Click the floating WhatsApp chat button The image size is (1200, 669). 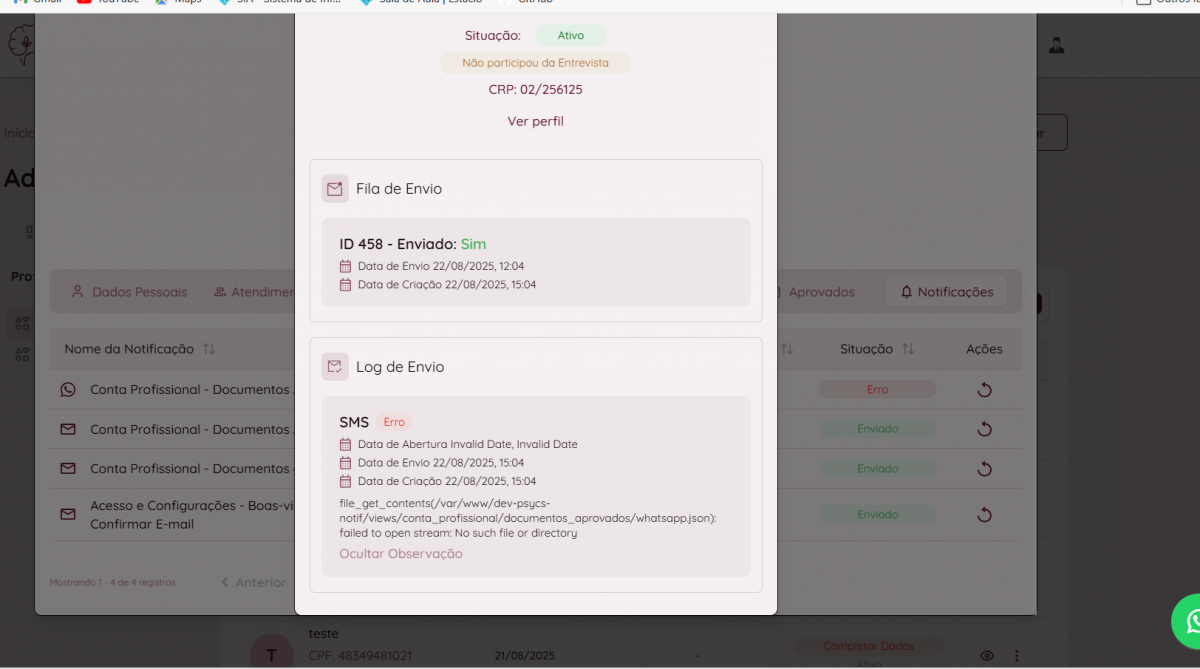[x=1188, y=621]
